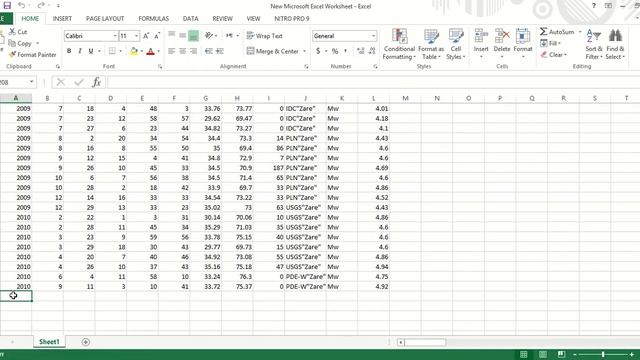Align text right in cells
Screen dimensions: 640x360
(x=193, y=51)
